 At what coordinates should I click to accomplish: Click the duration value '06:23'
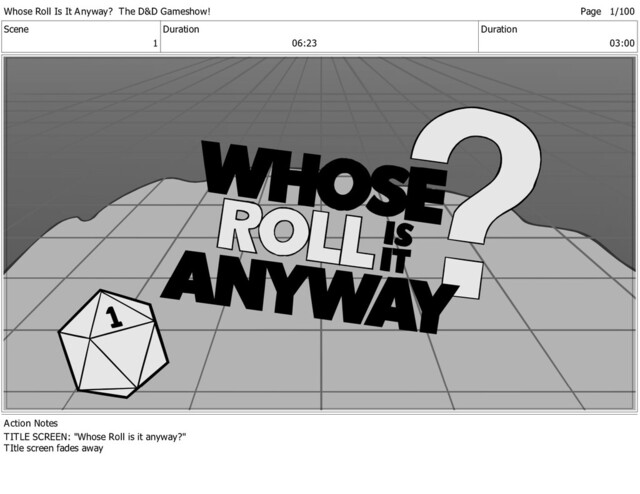304,43
